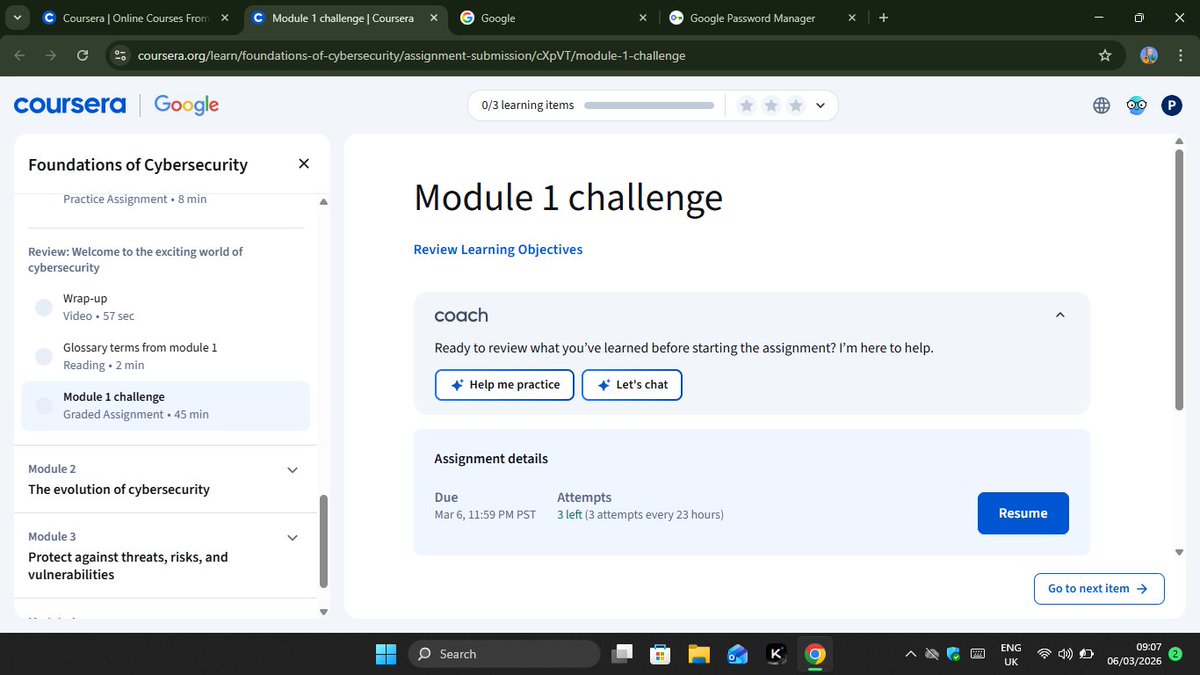Rate the course with the second star
Screen dimensions: 1200x675
[771, 105]
